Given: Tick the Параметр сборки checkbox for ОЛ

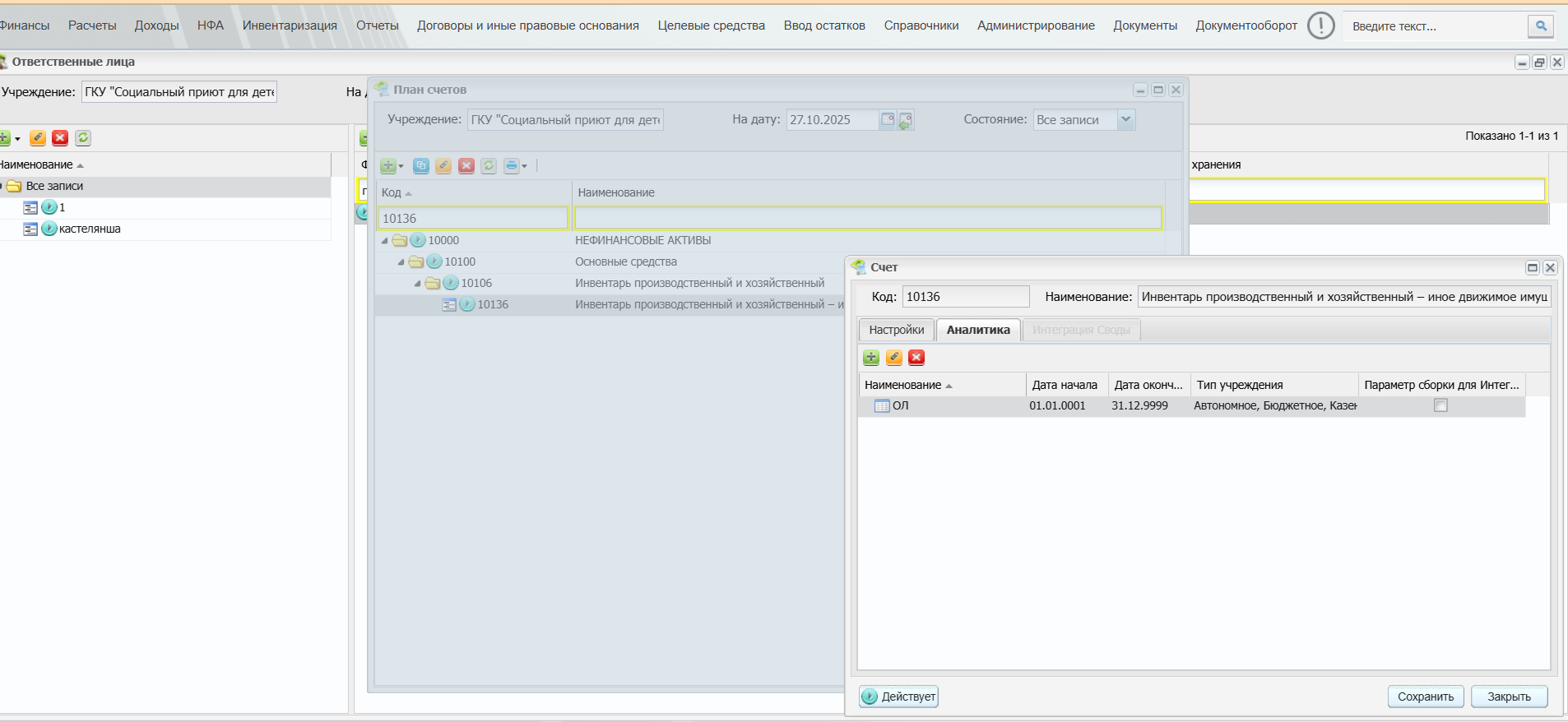Looking at the screenshot, I should pyautogui.click(x=1440, y=405).
